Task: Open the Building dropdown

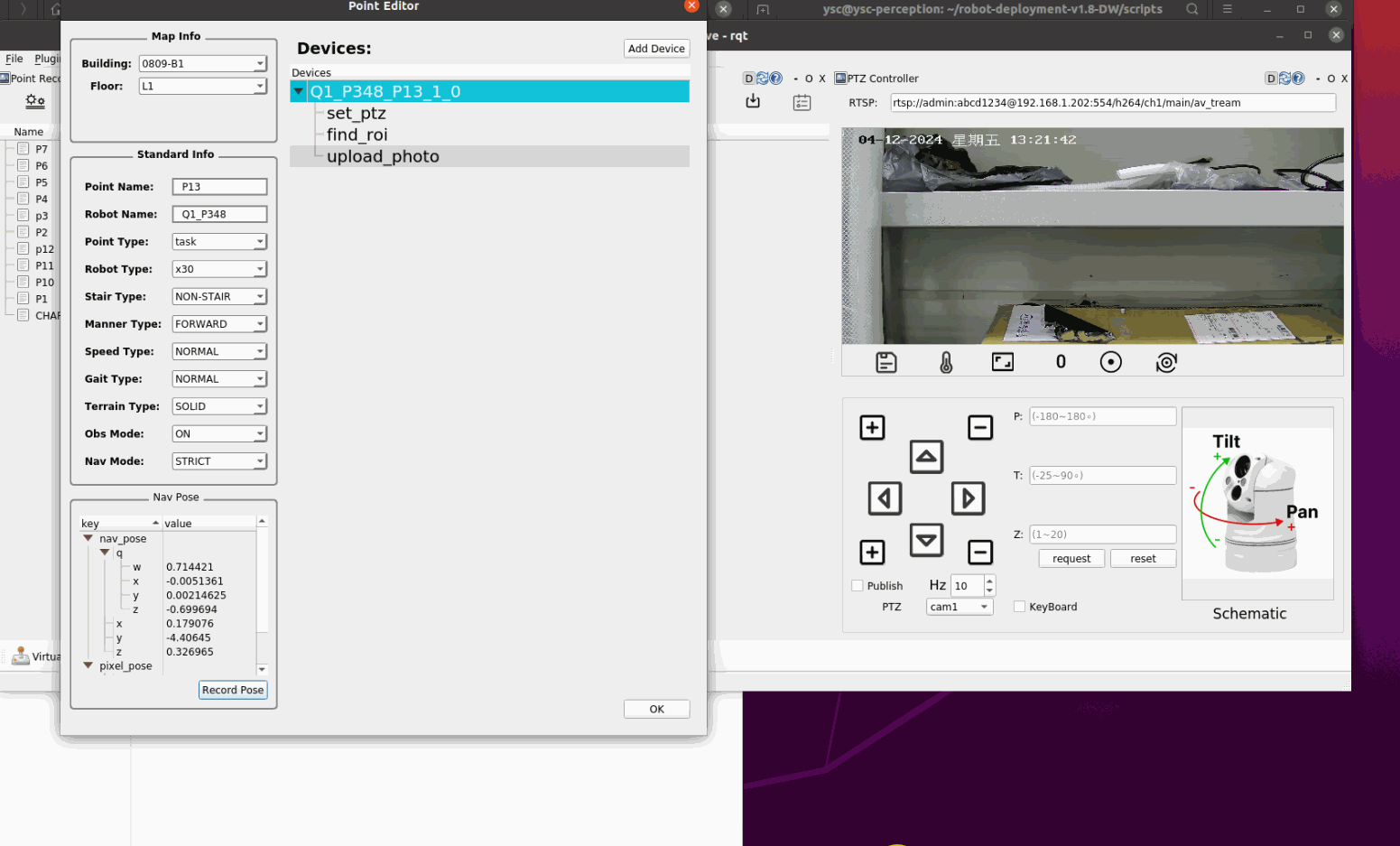Action: coord(202,64)
